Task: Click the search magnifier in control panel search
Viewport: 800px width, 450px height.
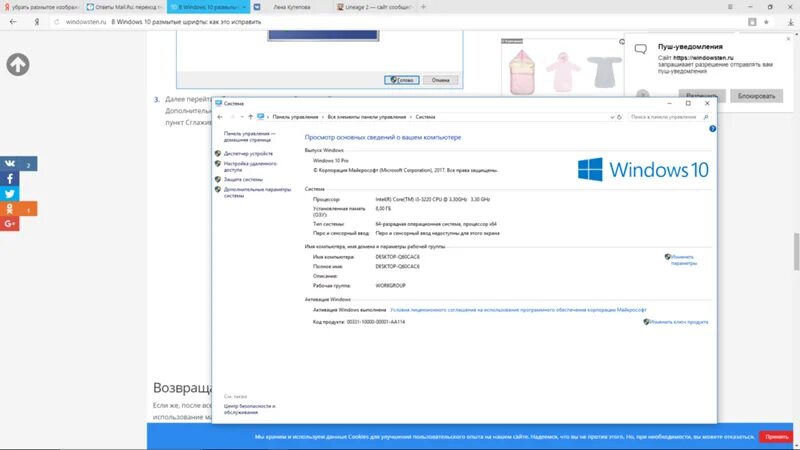Action: (x=706, y=117)
